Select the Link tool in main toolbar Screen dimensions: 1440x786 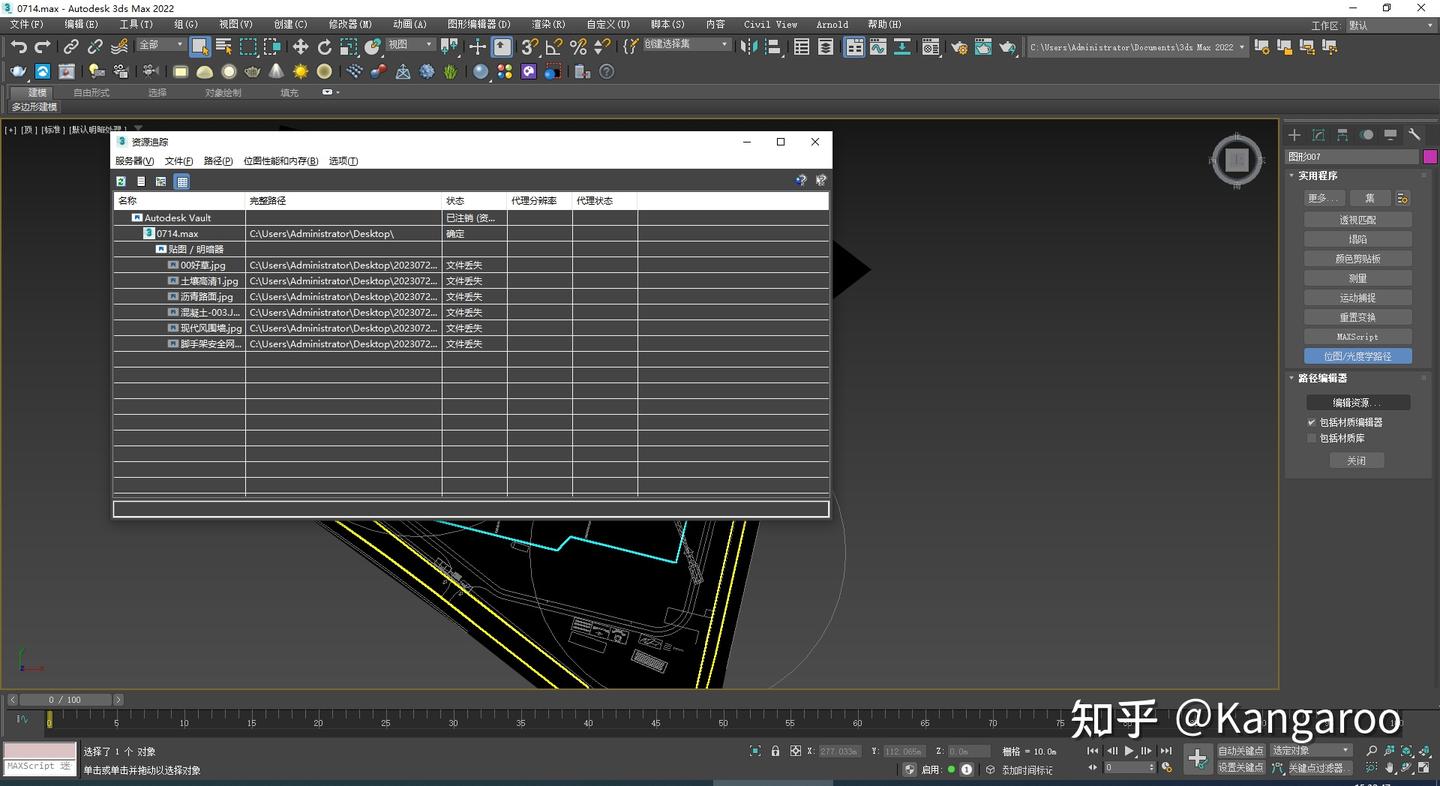click(x=71, y=47)
